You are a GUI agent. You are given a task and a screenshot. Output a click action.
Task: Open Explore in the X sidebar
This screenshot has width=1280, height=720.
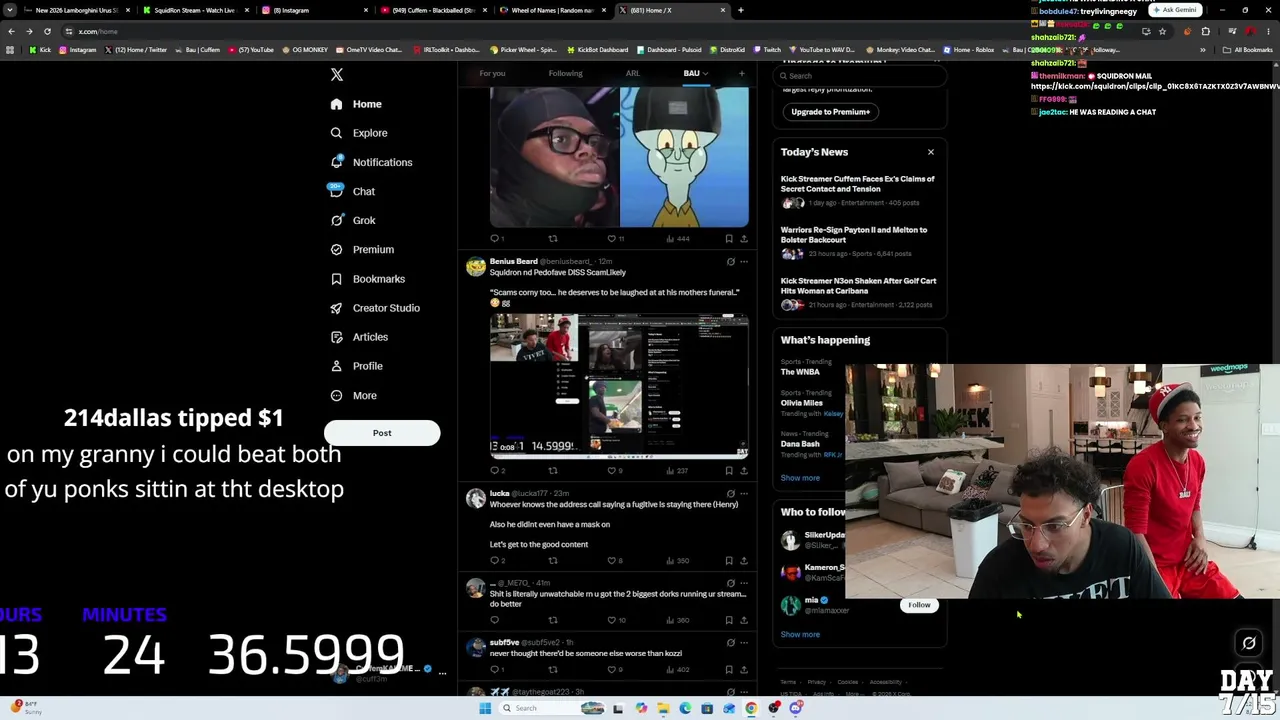coord(358,133)
